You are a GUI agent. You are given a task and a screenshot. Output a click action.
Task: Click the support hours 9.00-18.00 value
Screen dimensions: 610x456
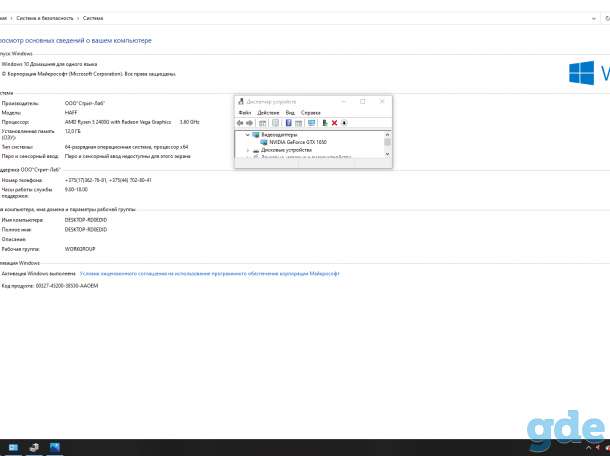click(x=76, y=190)
